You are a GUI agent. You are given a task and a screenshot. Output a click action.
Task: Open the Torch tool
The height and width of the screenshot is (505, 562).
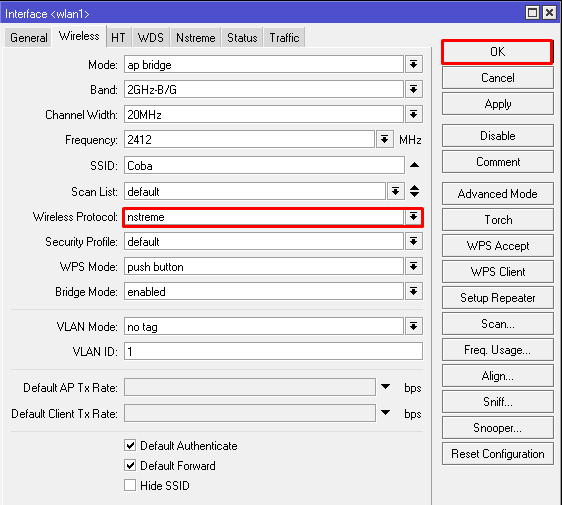tap(497, 220)
